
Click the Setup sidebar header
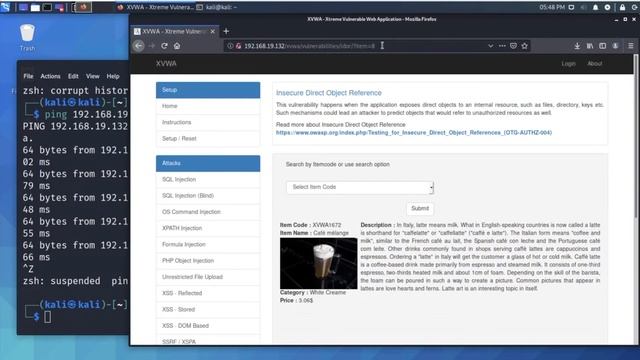208,90
